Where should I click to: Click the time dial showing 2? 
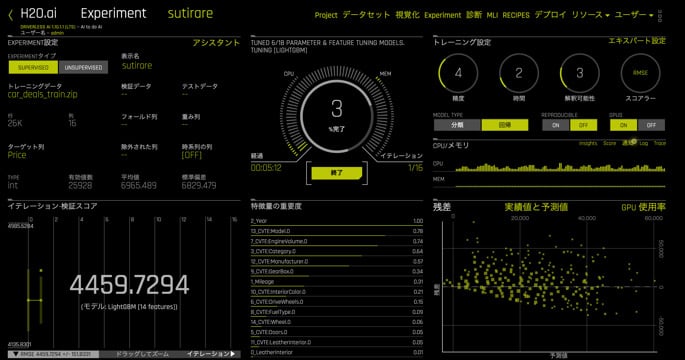[519, 73]
